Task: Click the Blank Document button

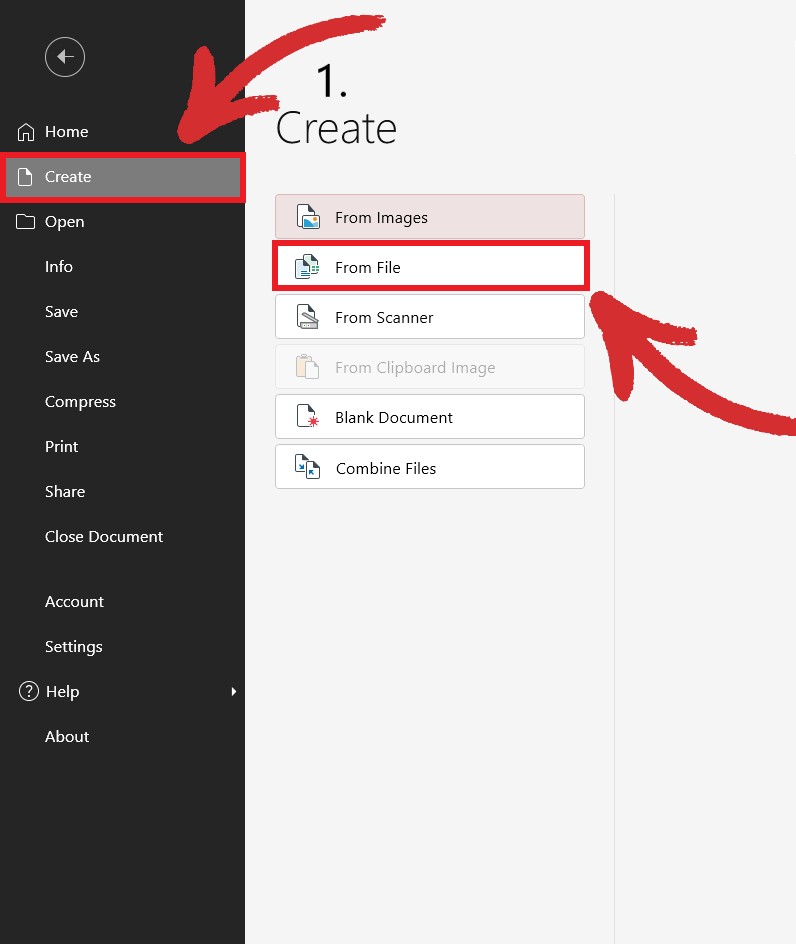Action: coord(430,417)
